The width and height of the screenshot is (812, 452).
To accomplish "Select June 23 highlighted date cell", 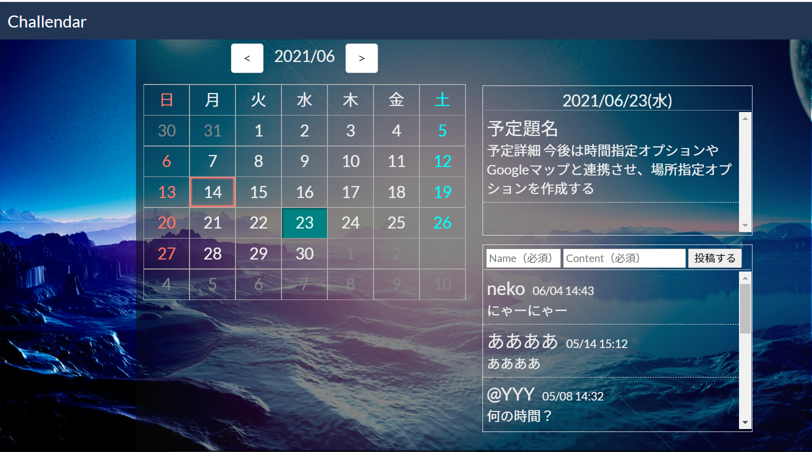I will coord(304,223).
